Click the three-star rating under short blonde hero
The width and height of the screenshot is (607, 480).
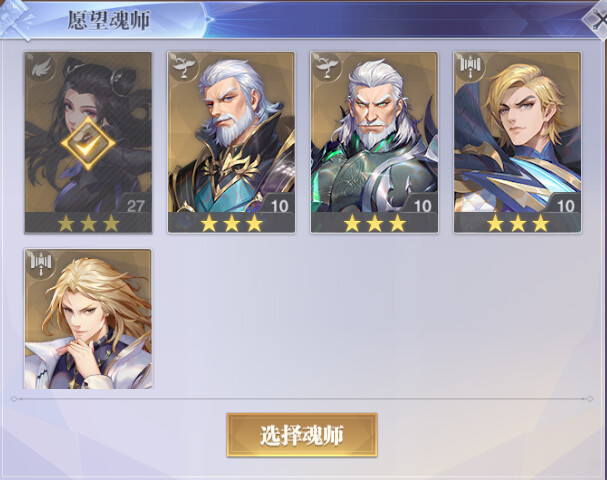(518, 223)
